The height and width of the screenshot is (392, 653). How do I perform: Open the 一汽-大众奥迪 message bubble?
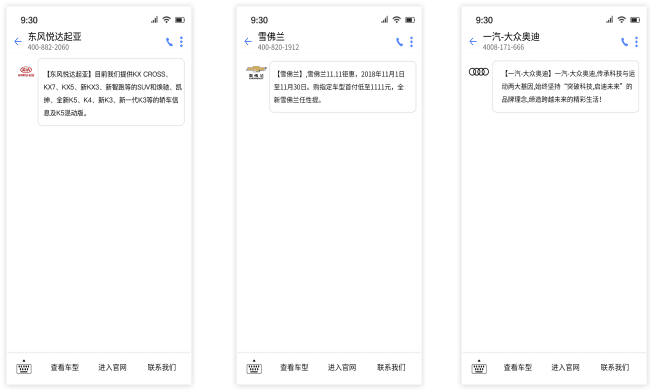[565, 86]
